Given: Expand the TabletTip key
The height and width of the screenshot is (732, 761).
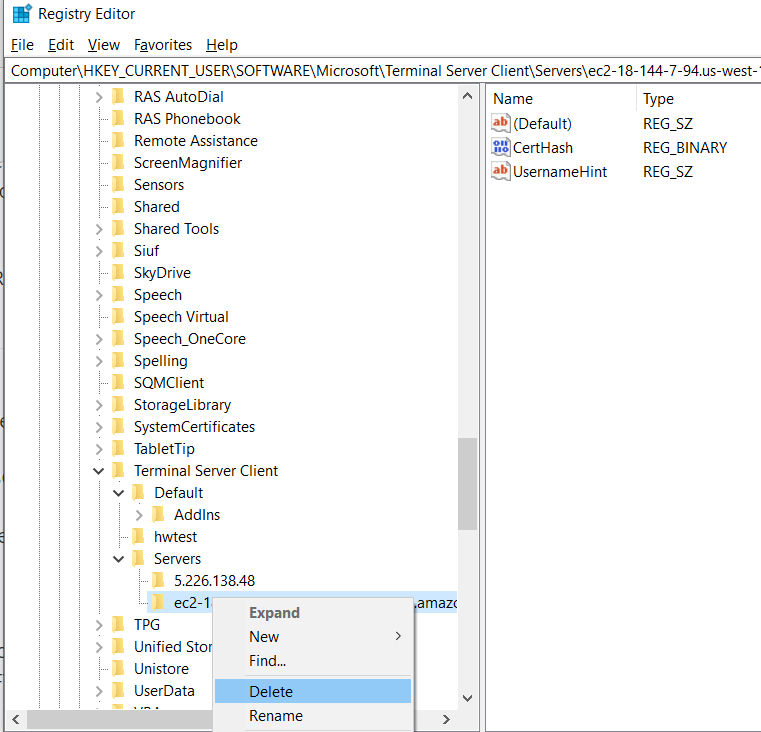Looking at the screenshot, I should (99, 449).
